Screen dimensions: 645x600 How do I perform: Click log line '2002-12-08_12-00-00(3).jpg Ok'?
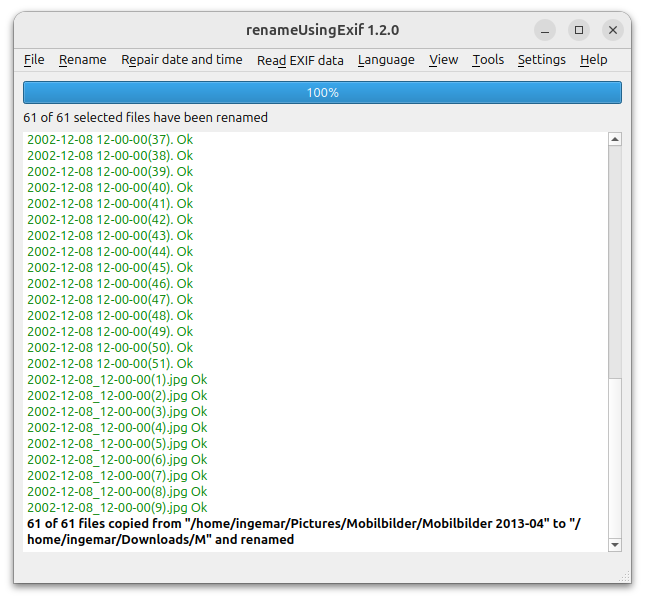click(x=117, y=412)
